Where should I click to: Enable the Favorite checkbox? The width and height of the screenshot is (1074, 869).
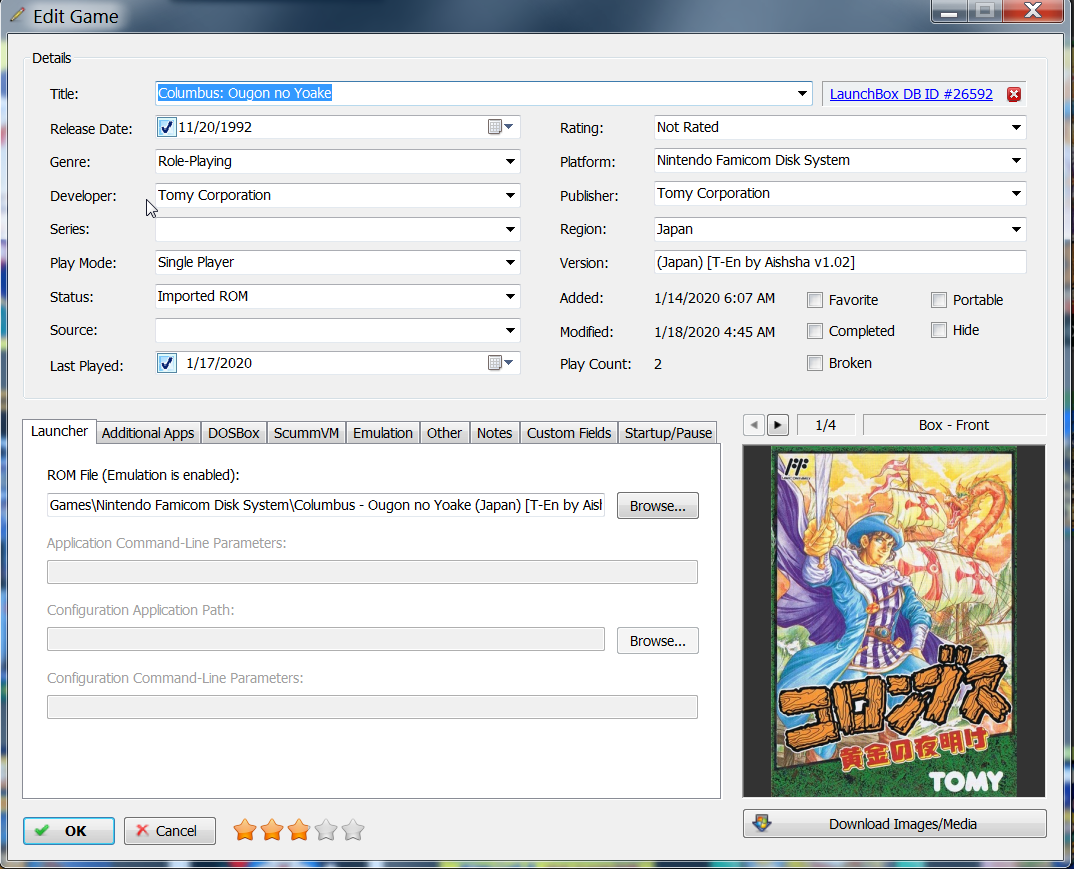[815, 300]
